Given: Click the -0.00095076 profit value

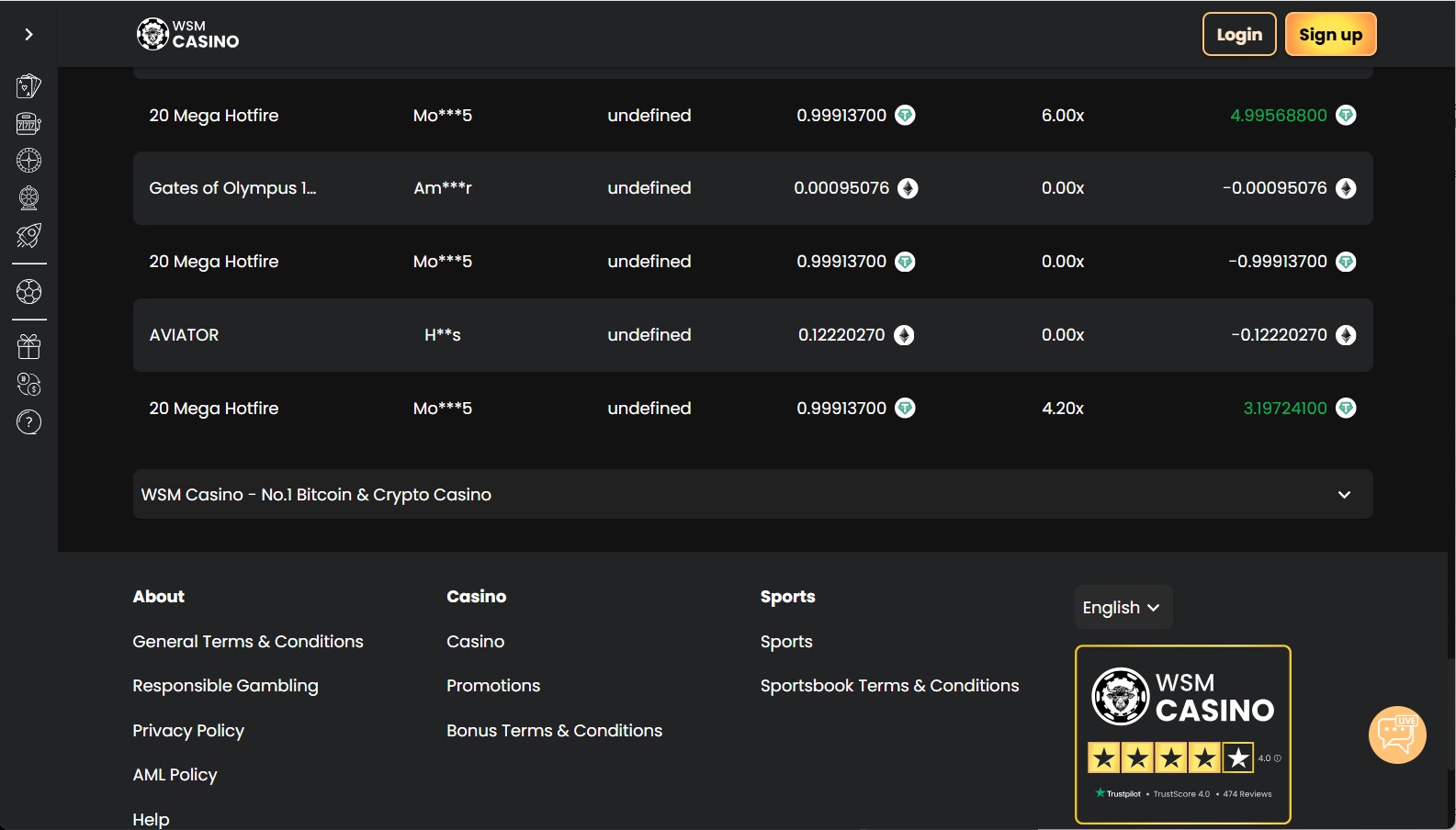Looking at the screenshot, I should [x=1275, y=188].
